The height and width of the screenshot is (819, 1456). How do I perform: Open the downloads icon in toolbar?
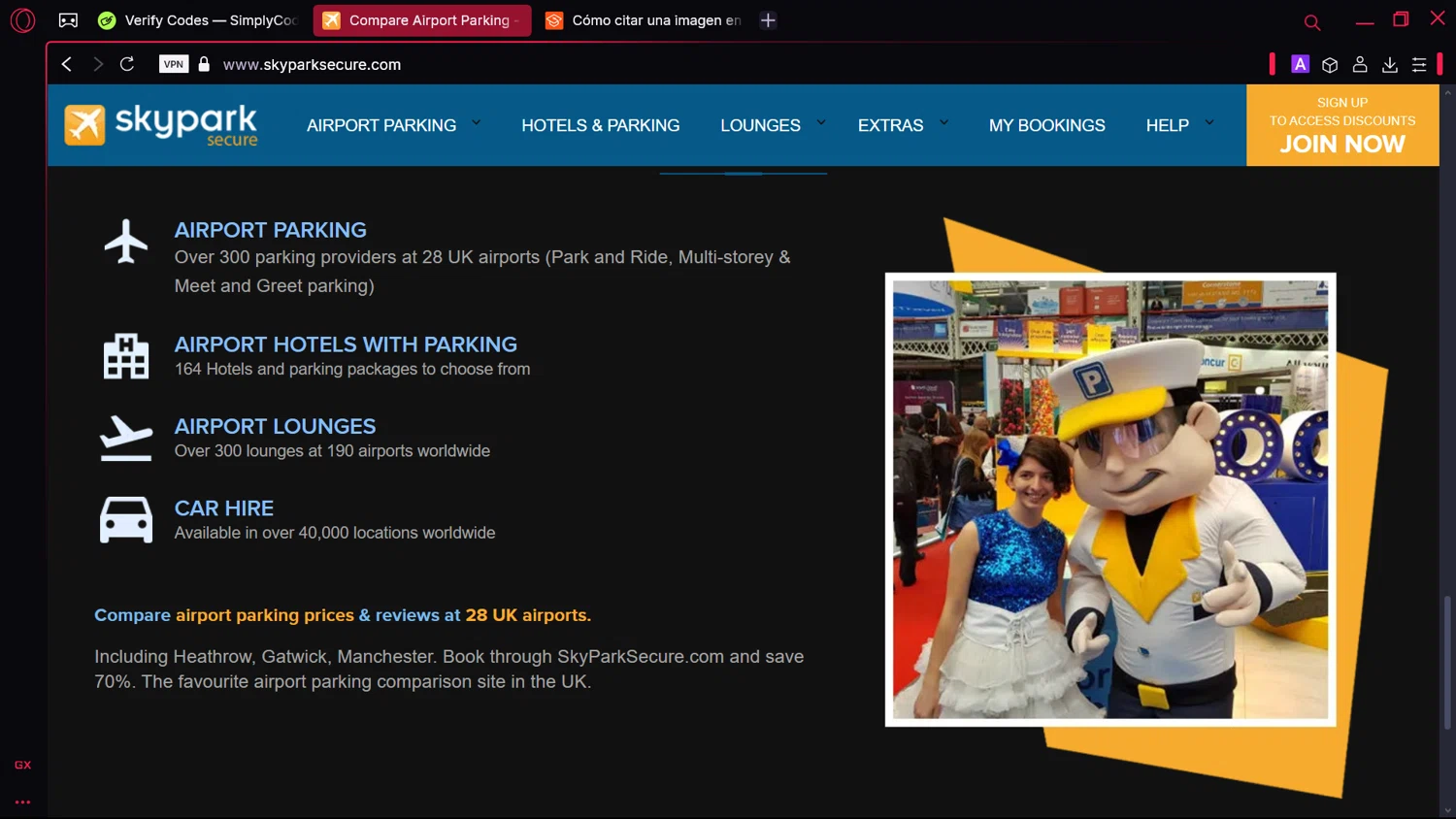pyautogui.click(x=1390, y=64)
